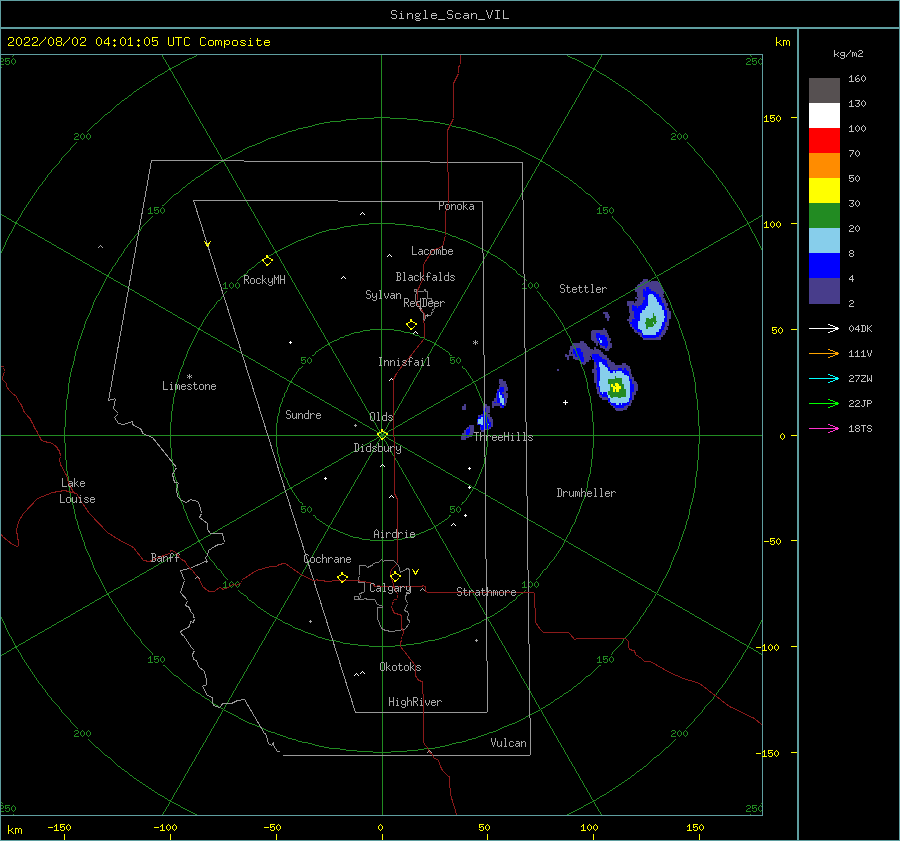Select the yellow diamond marker inside Calgary outline
This screenshot has width=900, height=841.
[x=395, y=576]
